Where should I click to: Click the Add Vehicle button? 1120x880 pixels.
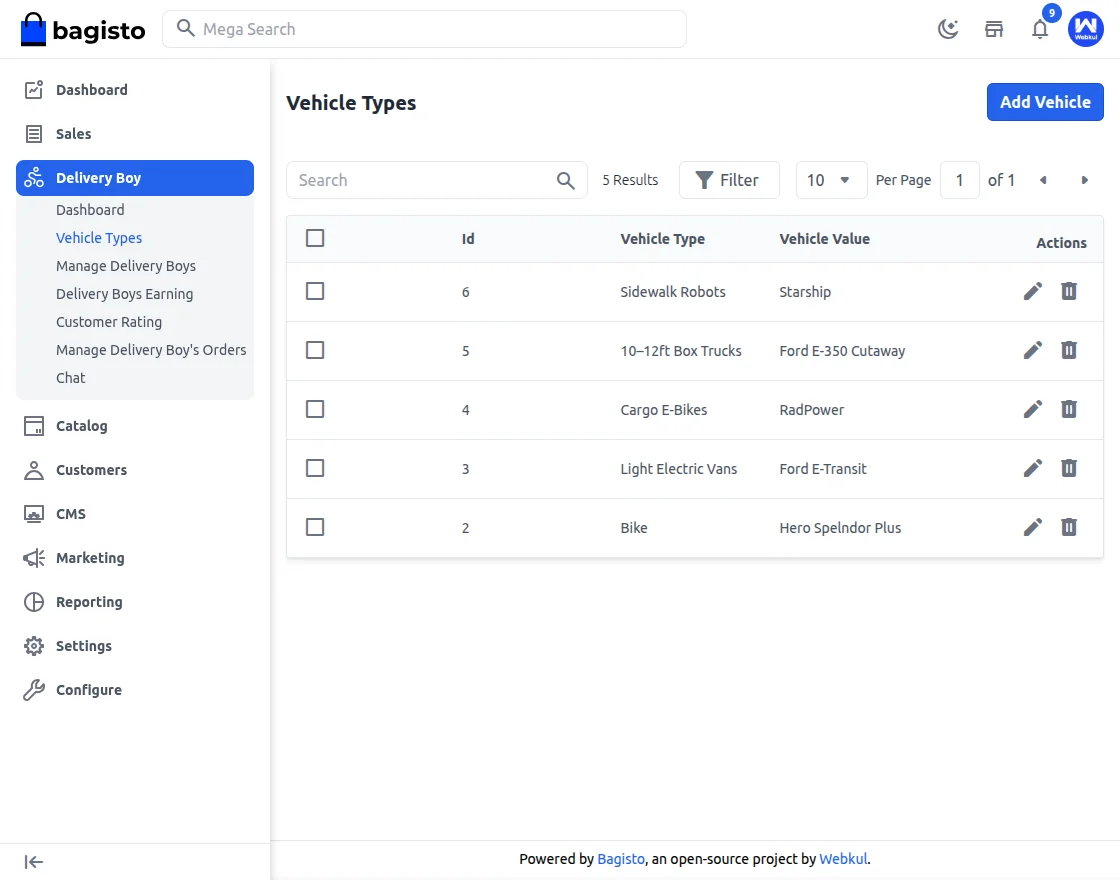pyautogui.click(x=1045, y=102)
